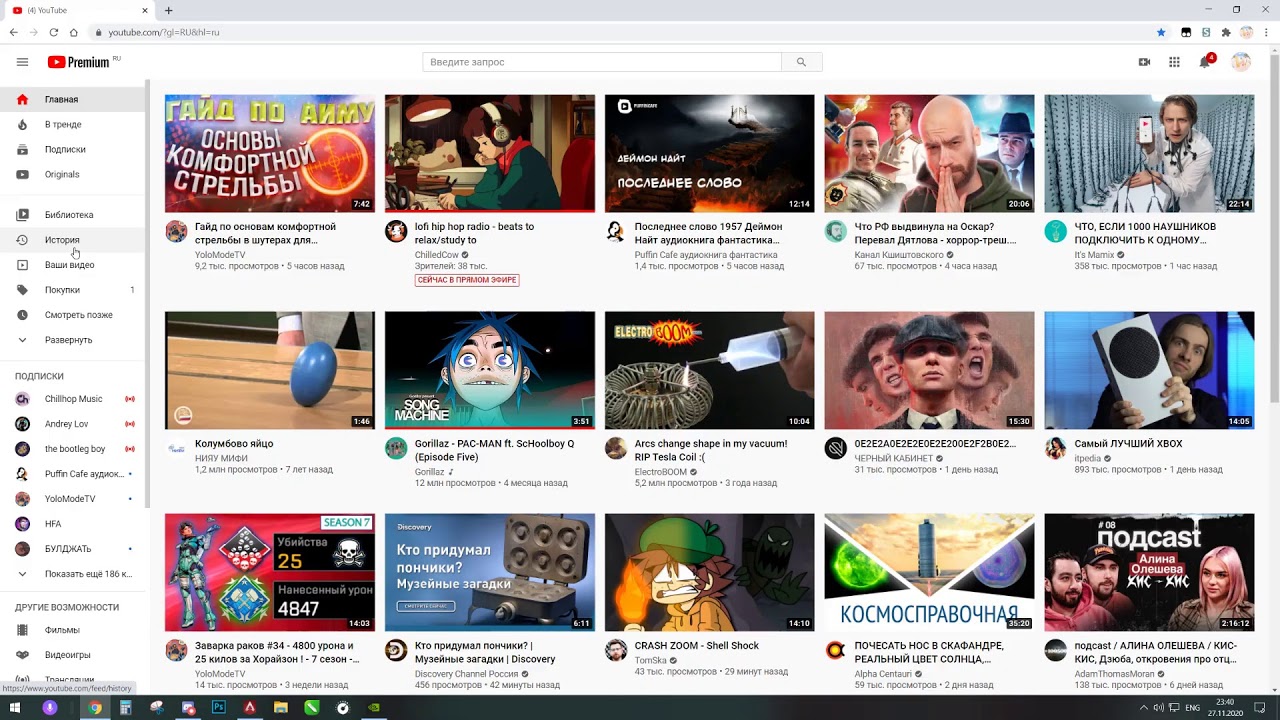Open the YouTube apps grid icon
Screen dimensions: 1280x720
(x=1174, y=62)
